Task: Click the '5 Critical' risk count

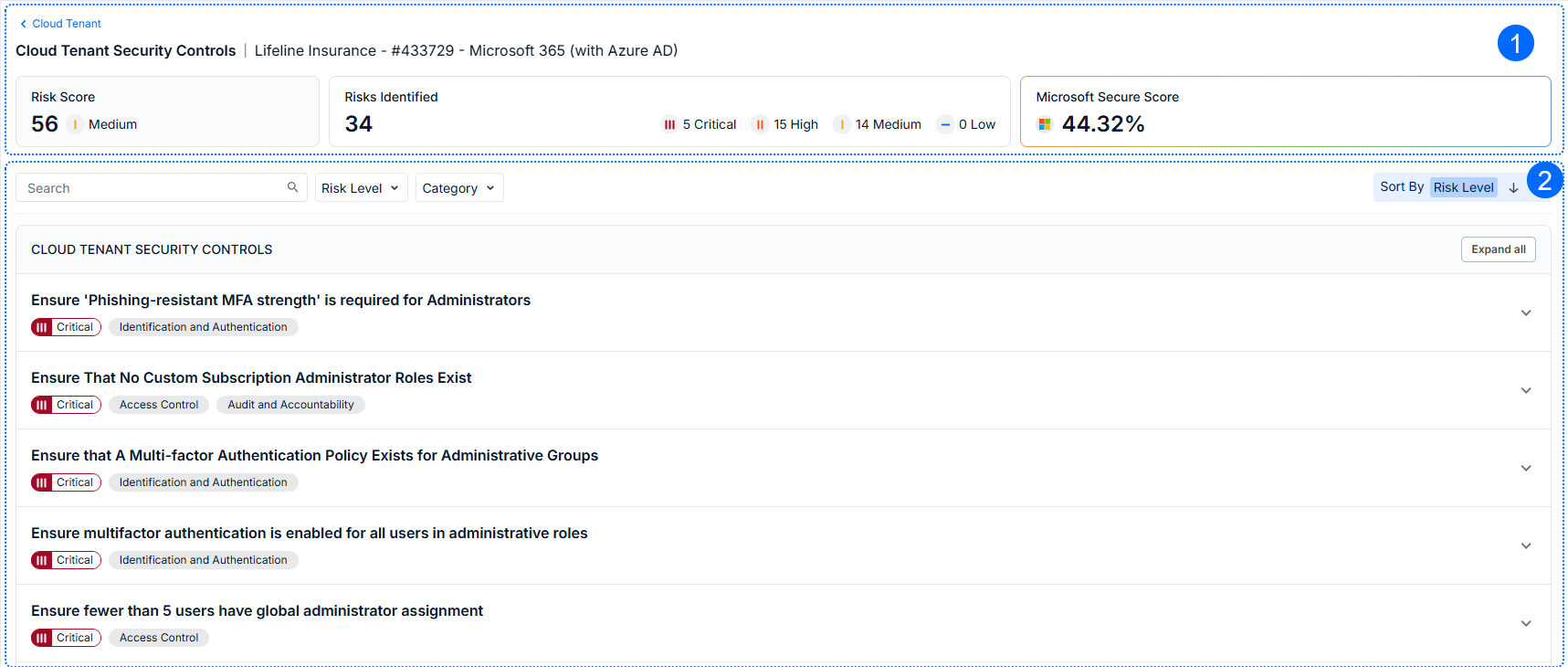Action: 710,124
